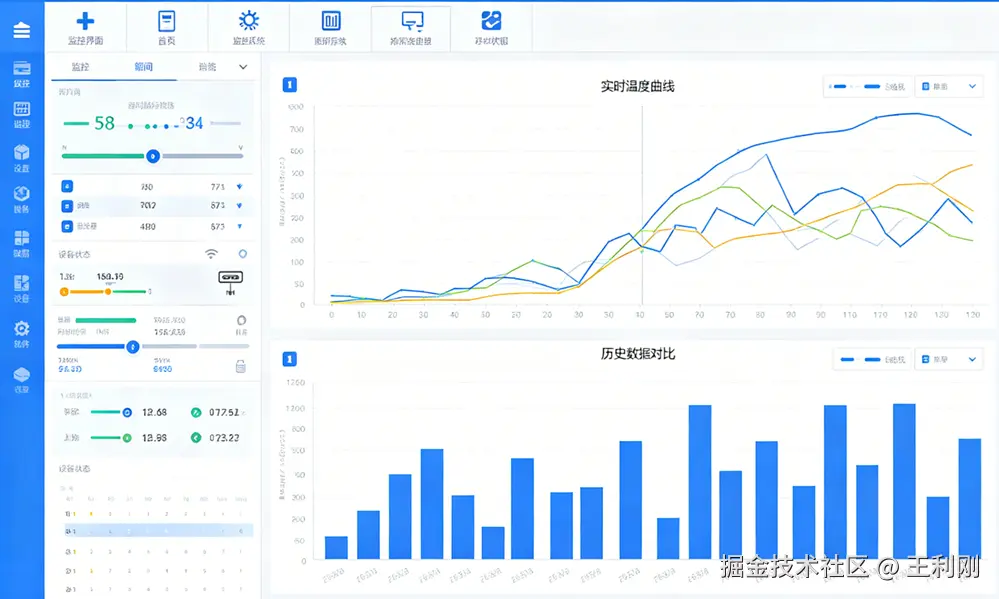This screenshot has width=999, height=599.
Task: Click the value 12.68
Action: (x=154, y=412)
